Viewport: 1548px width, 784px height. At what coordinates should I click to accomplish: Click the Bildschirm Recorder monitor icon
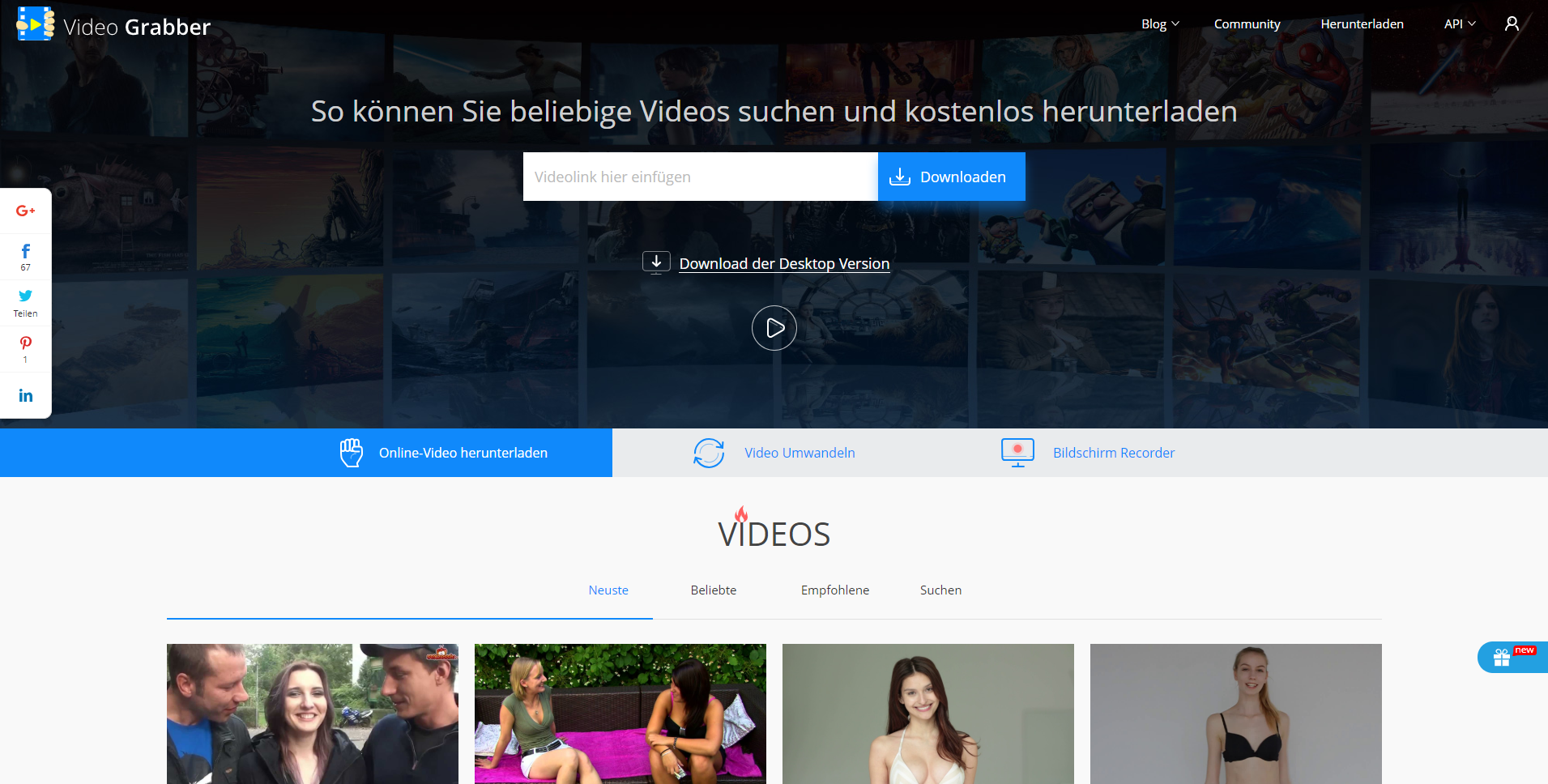coord(1017,453)
